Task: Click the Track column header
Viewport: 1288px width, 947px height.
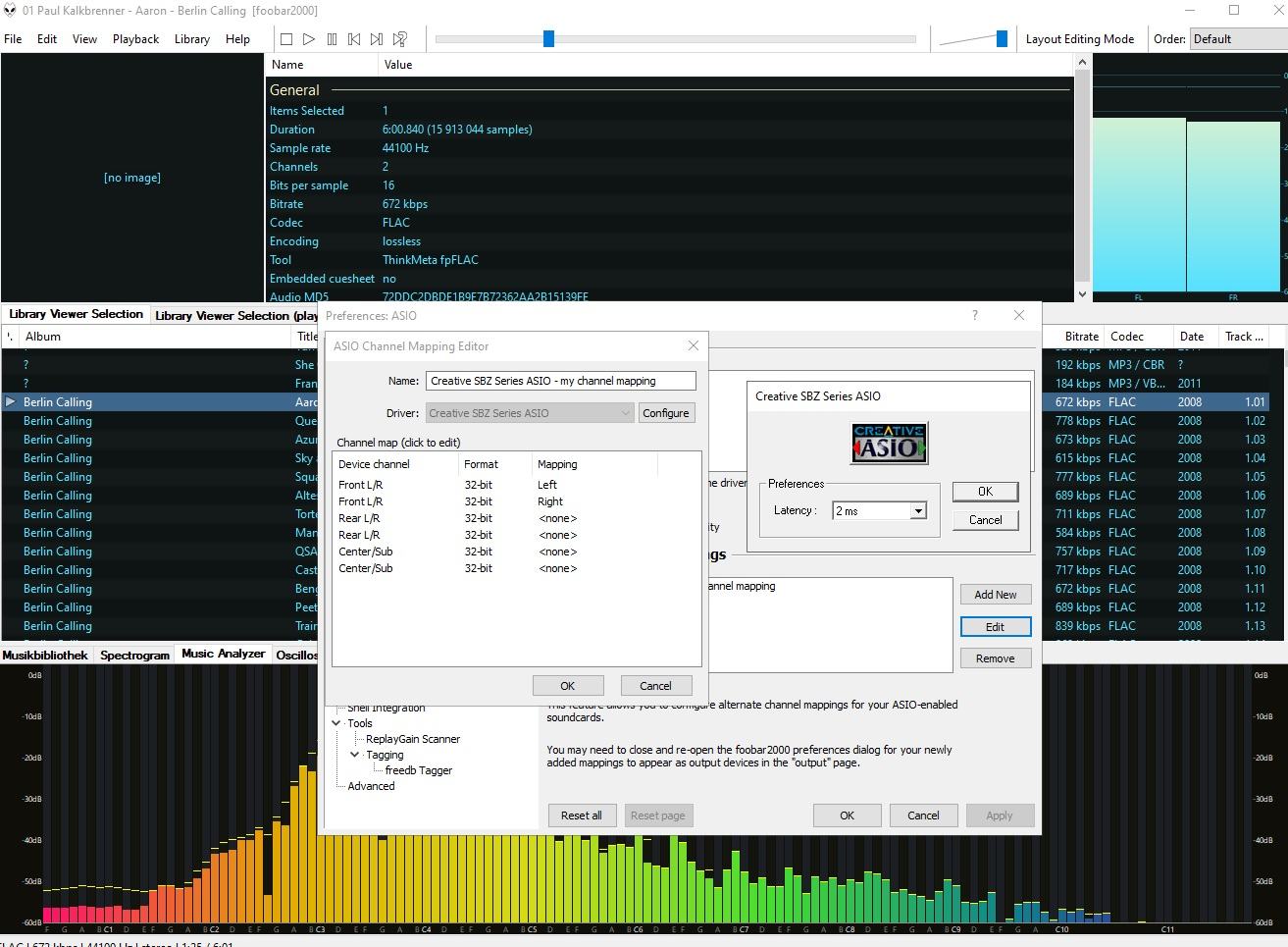Action: pos(1244,336)
